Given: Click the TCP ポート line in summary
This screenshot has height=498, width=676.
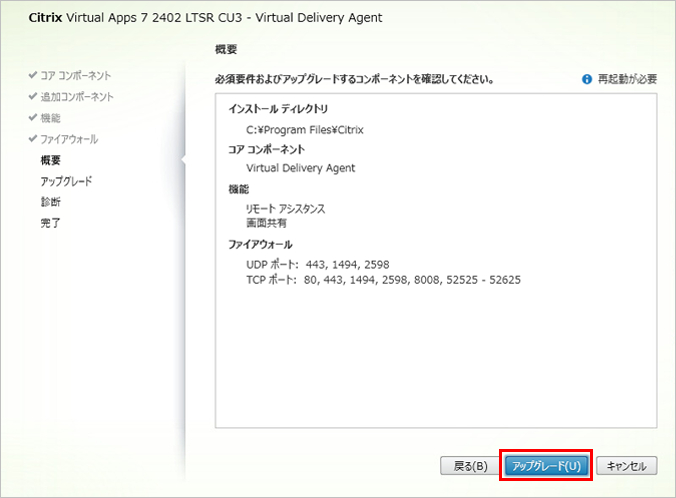Looking at the screenshot, I should (383, 280).
